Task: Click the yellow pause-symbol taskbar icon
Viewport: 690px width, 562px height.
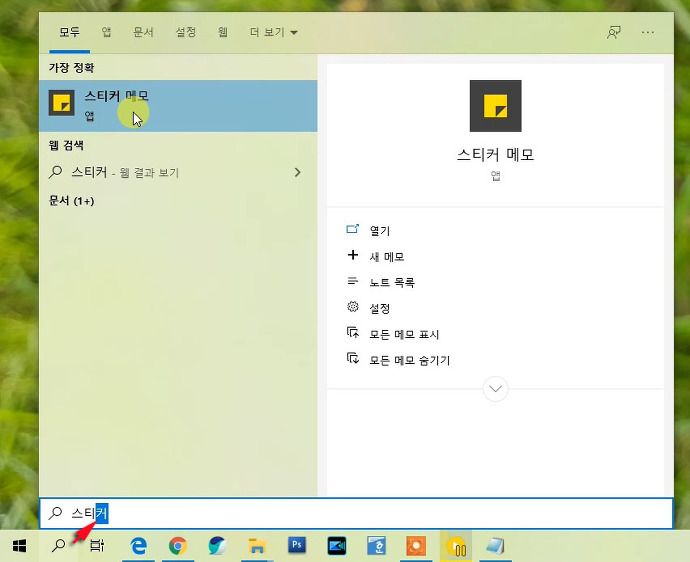Action: (456, 546)
